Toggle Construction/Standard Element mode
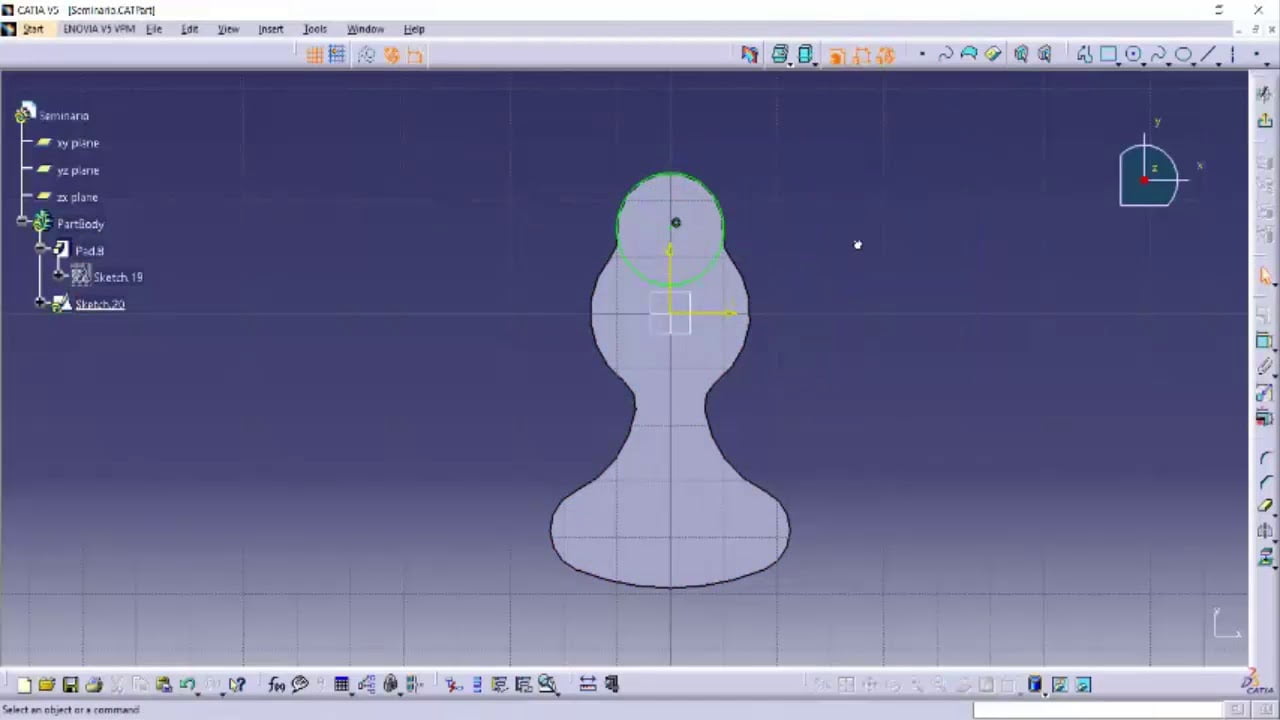Screen dimensions: 1280x720 point(366,55)
